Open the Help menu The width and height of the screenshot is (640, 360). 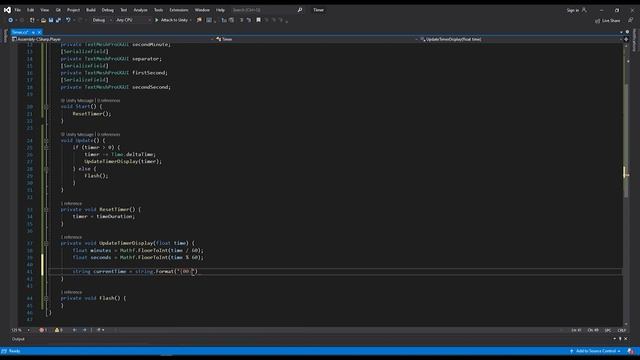click(220, 10)
